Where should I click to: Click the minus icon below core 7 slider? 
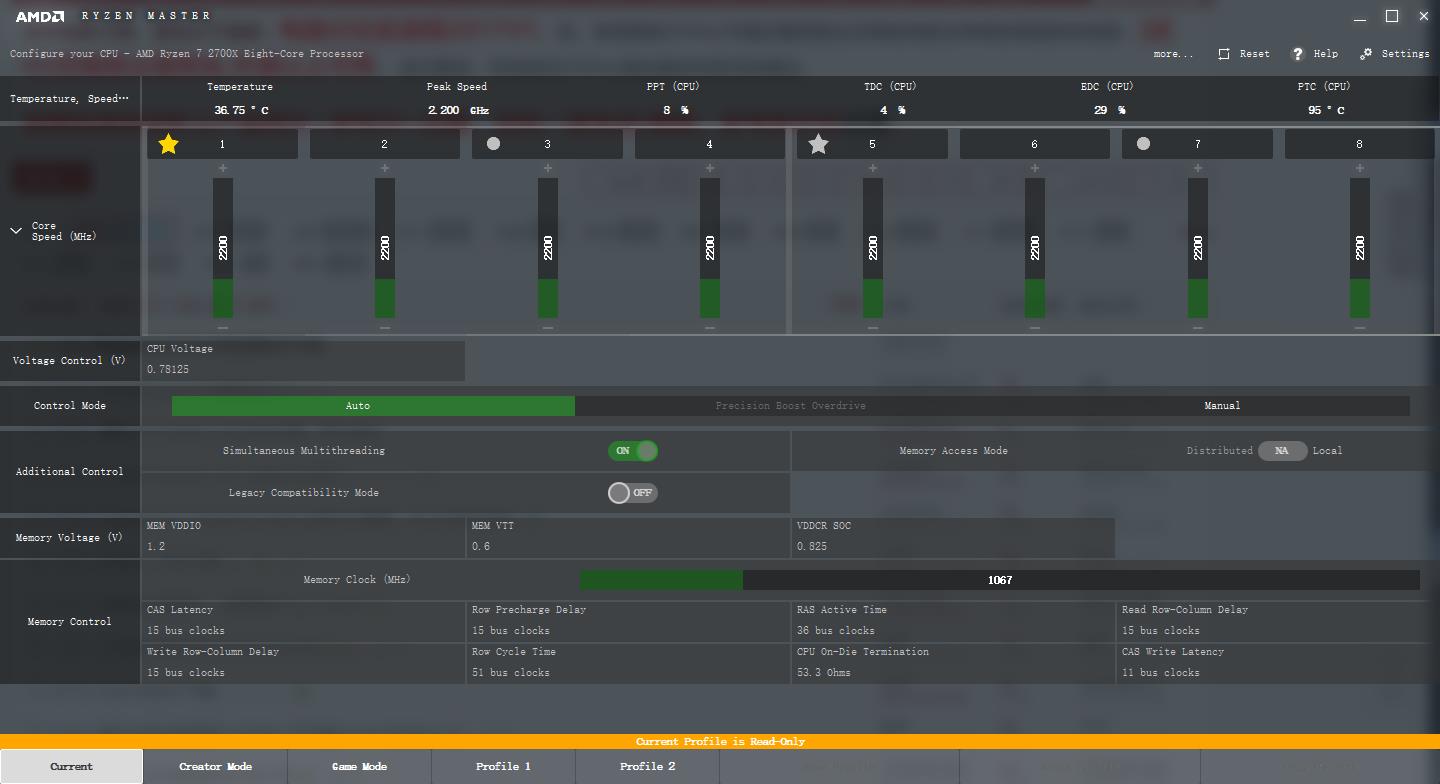[1198, 328]
